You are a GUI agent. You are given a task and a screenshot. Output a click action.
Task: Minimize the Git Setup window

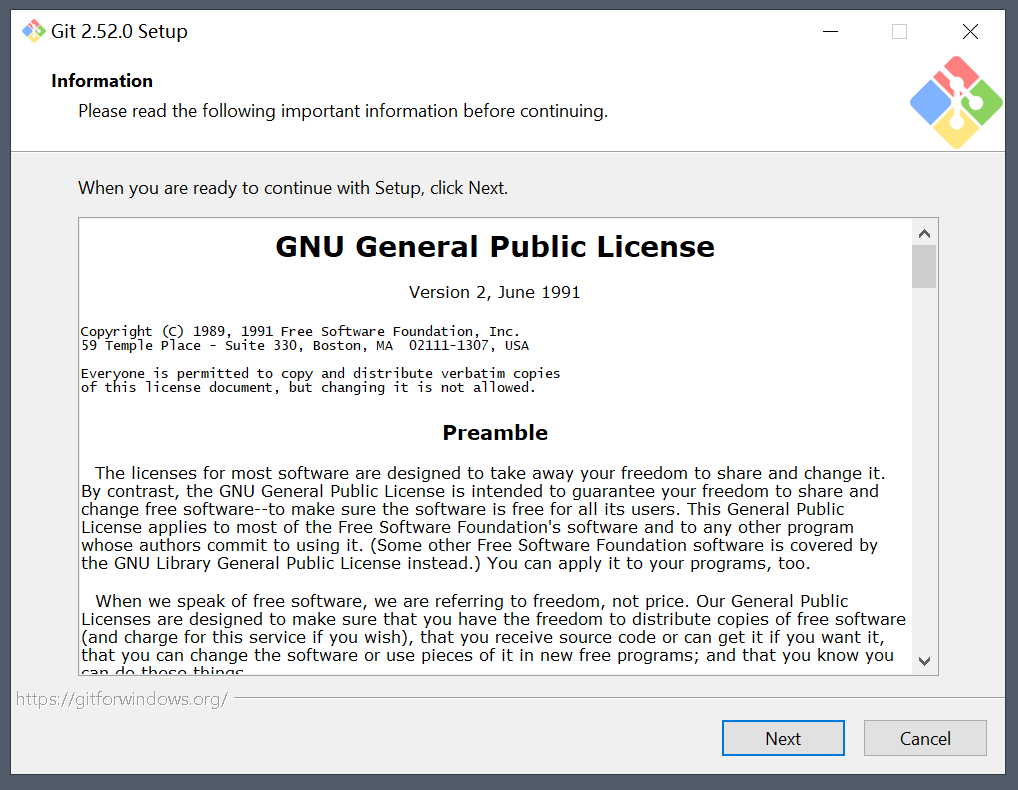click(x=830, y=32)
